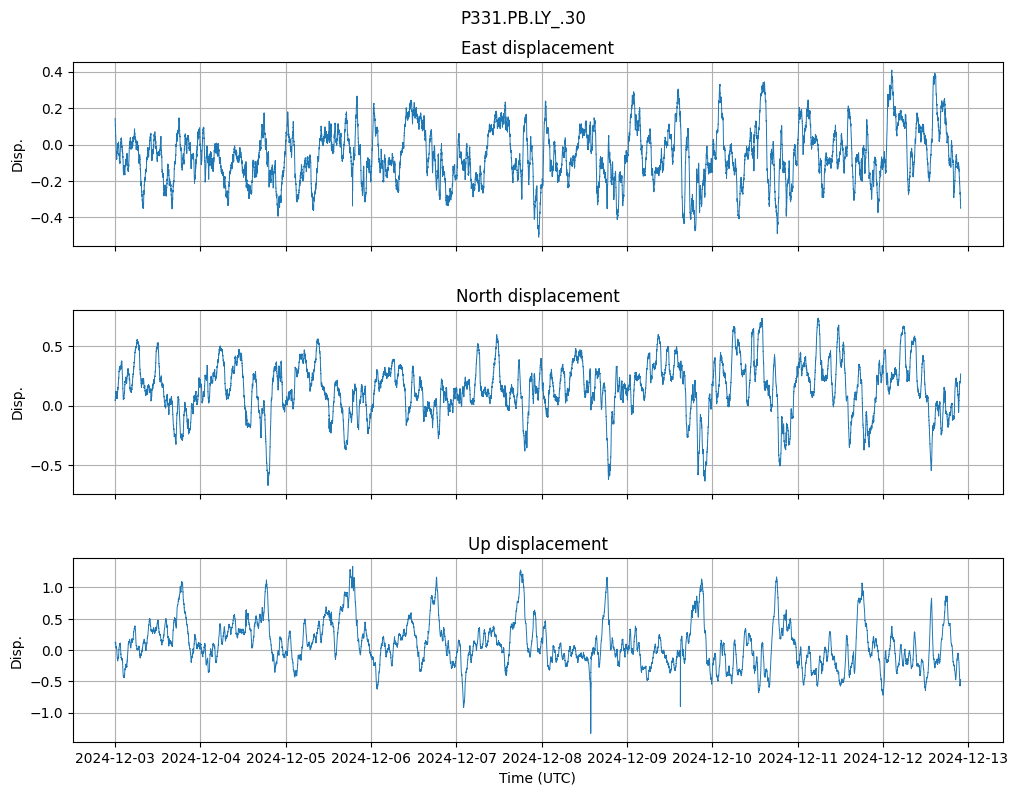
Task: Click the 0.5 tick on North y-axis
Action: click(51, 347)
